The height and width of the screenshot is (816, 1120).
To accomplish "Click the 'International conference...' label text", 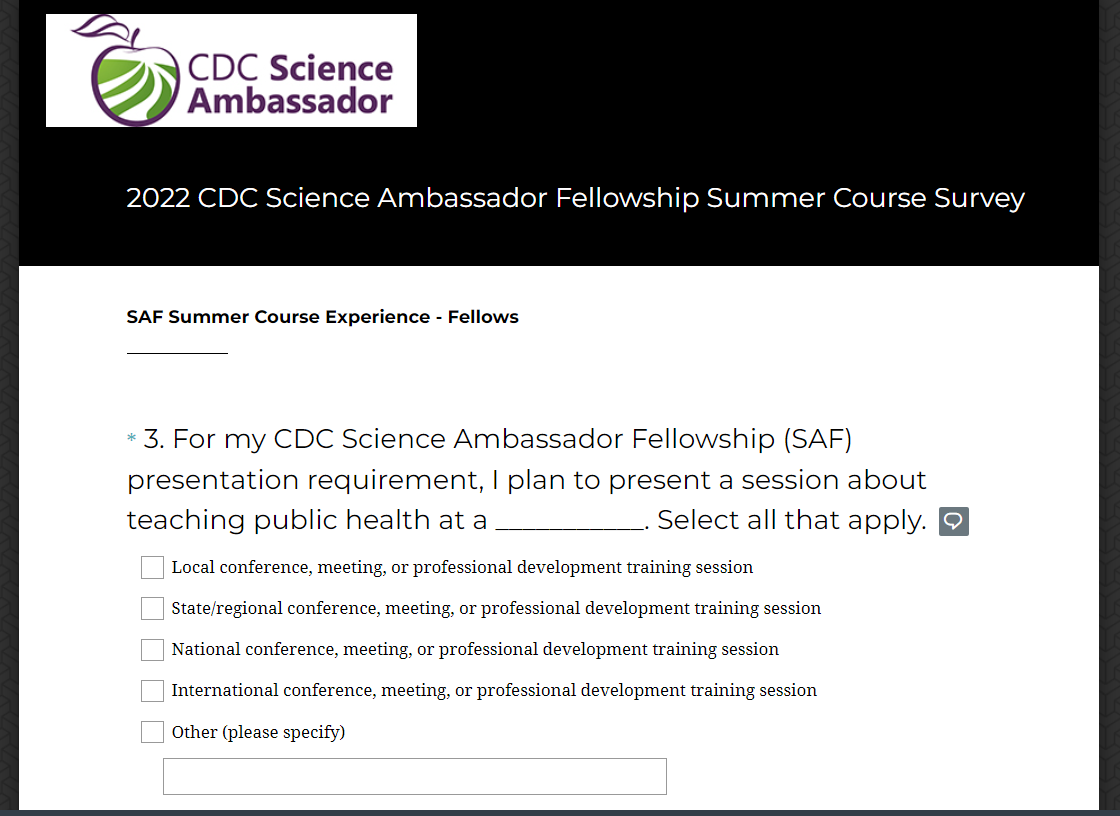I will click(494, 691).
